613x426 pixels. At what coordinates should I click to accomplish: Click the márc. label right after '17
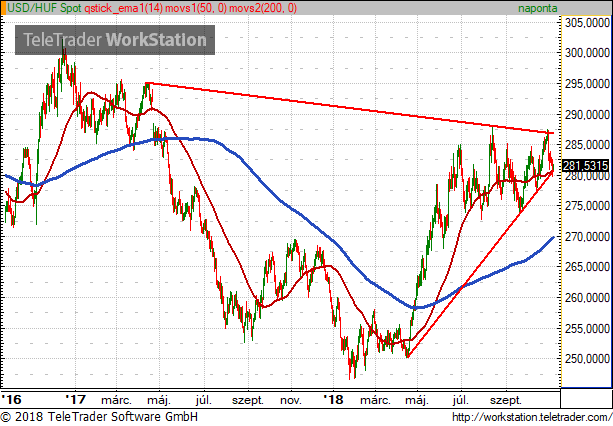pos(117,400)
